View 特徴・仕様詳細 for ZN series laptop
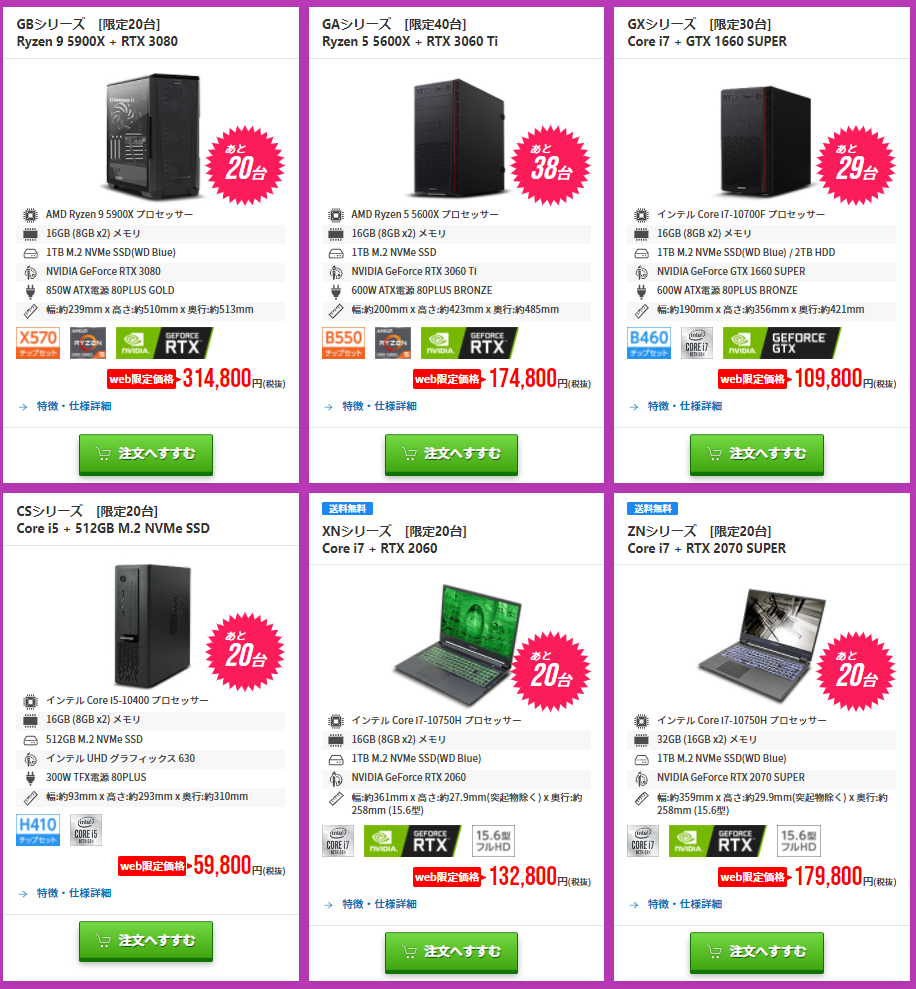 684,904
